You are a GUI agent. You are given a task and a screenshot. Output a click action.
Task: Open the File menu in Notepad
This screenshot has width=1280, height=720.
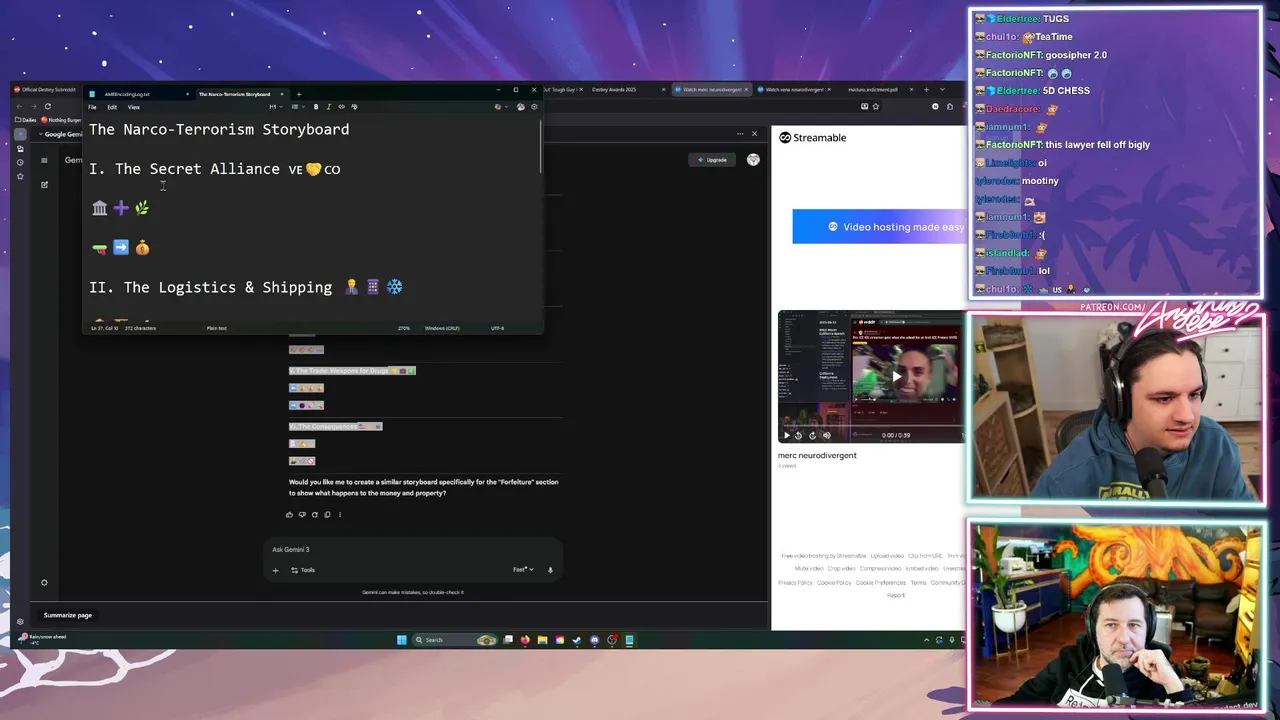coord(92,107)
